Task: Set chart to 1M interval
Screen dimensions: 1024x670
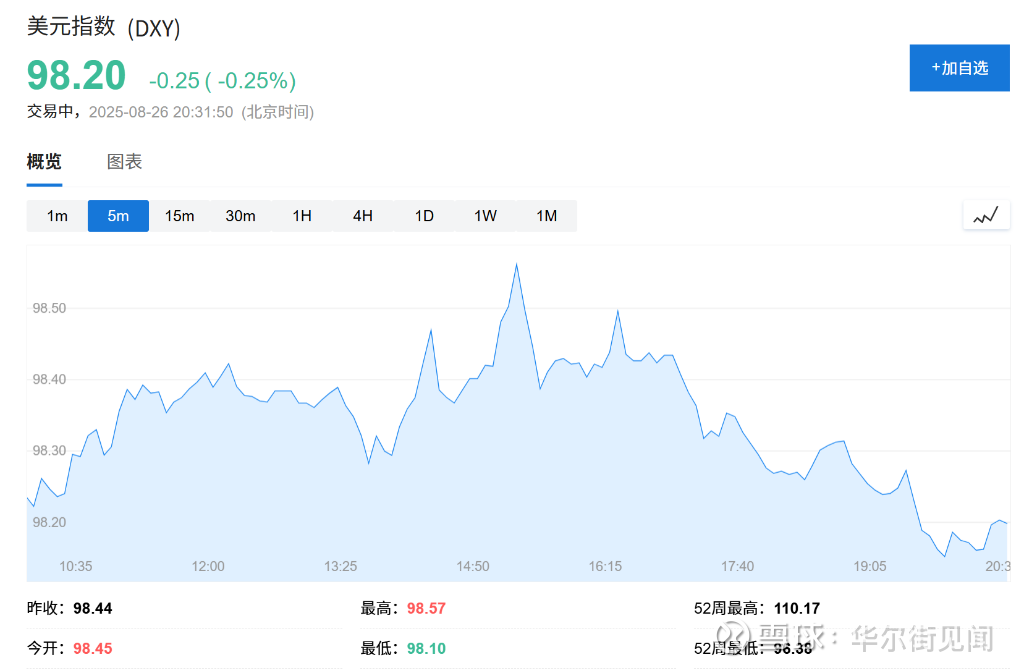Action: (x=546, y=216)
